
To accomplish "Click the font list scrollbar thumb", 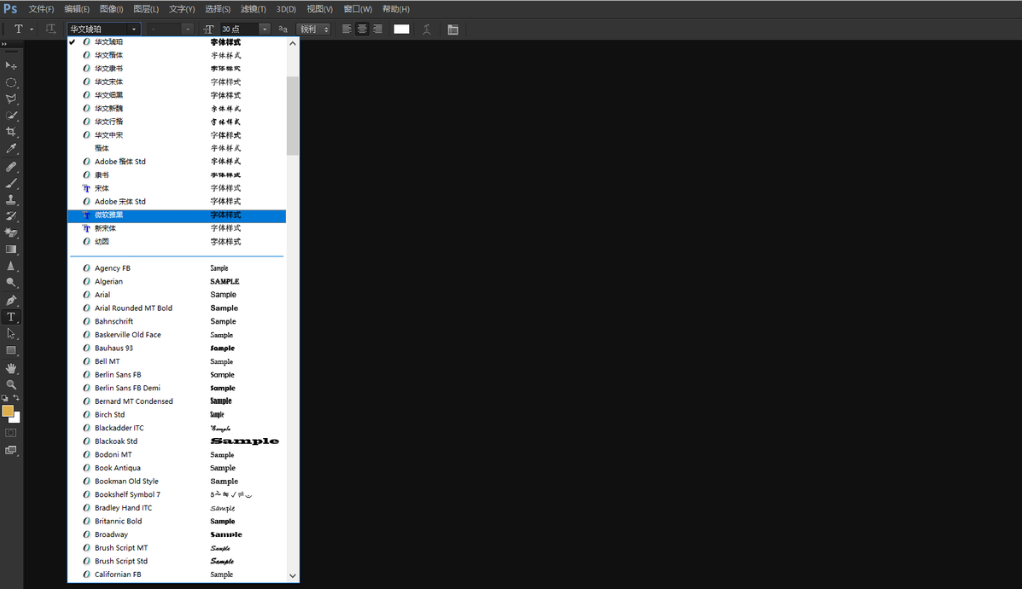I will pos(293,115).
